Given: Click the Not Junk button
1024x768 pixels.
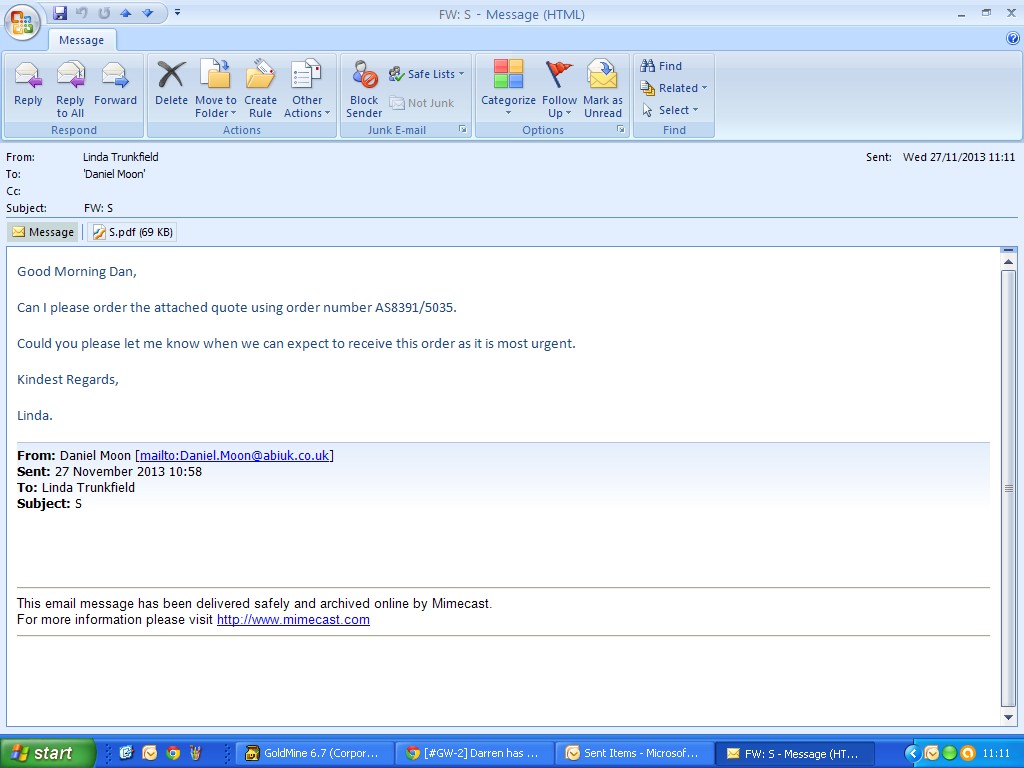Looking at the screenshot, I should click(x=422, y=103).
